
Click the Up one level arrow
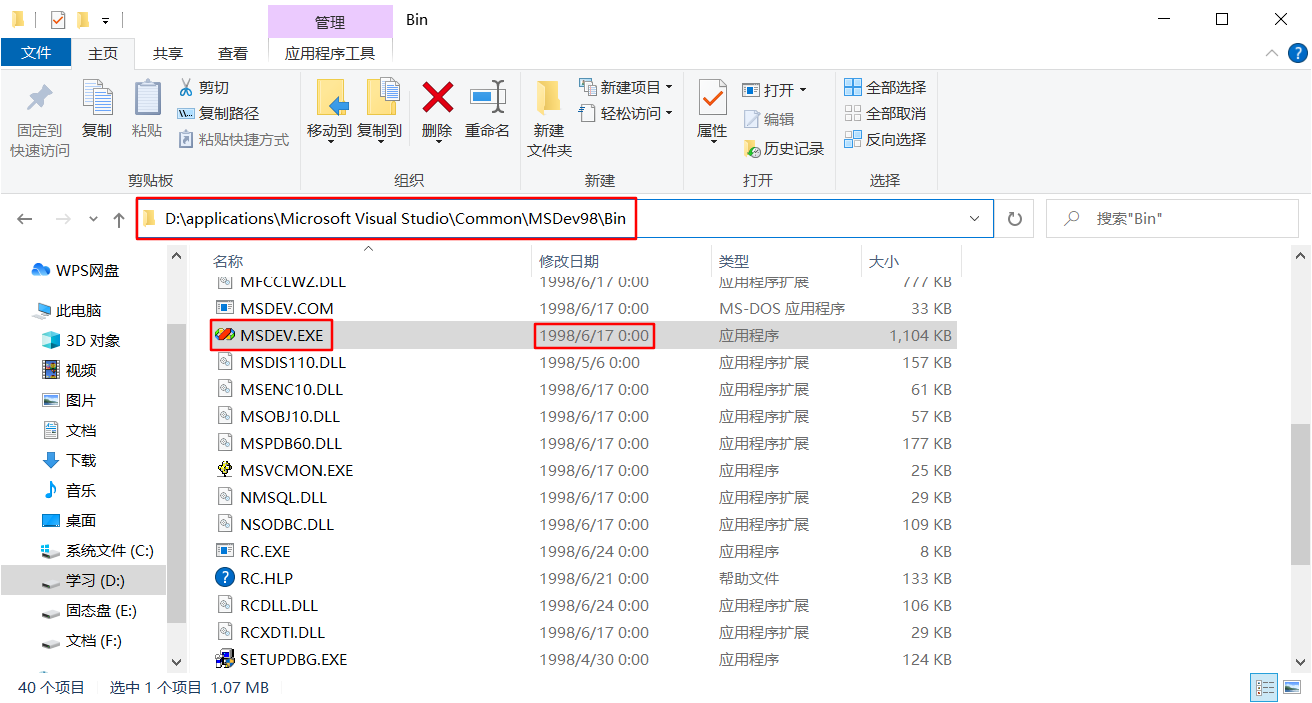point(119,219)
